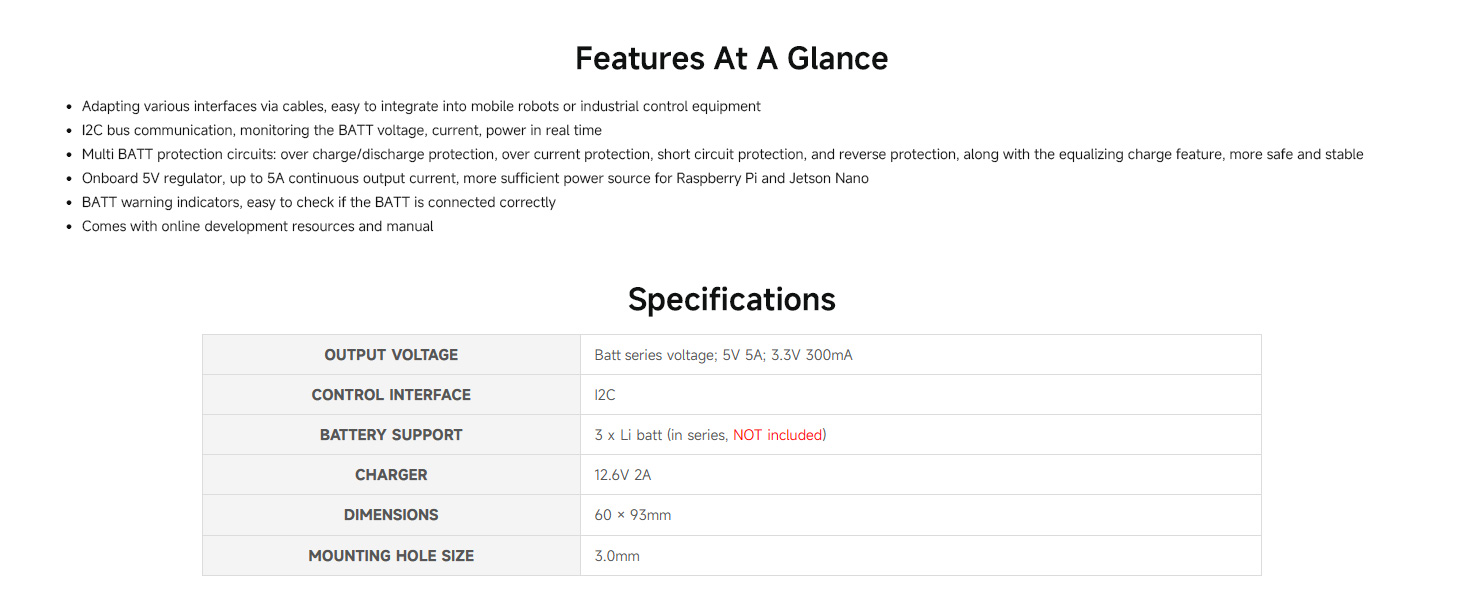Select the DIMENSIONS table header cell
This screenshot has width=1464, height=600.
(x=391, y=515)
